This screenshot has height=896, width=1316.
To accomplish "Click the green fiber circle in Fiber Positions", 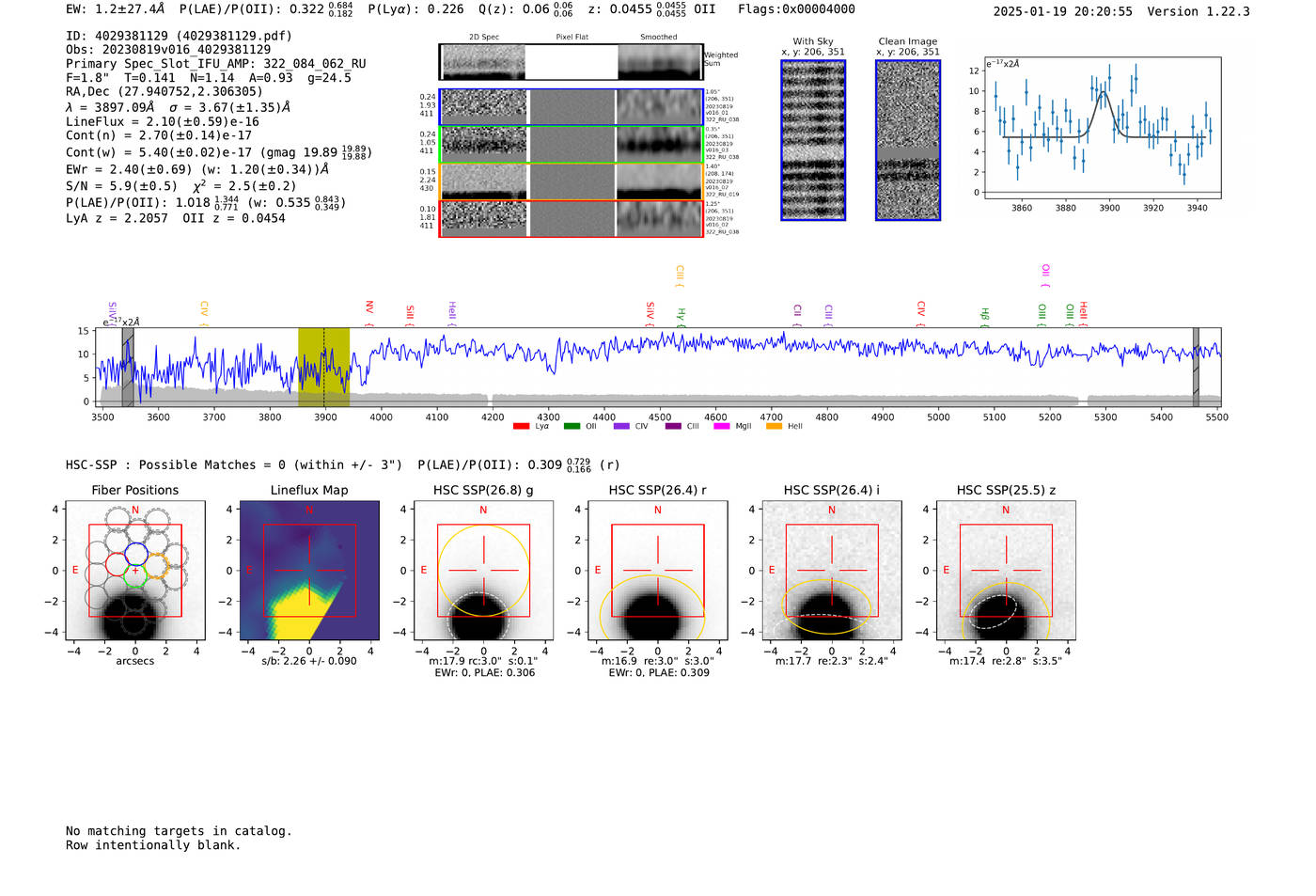I will pyautogui.click(x=135, y=576).
